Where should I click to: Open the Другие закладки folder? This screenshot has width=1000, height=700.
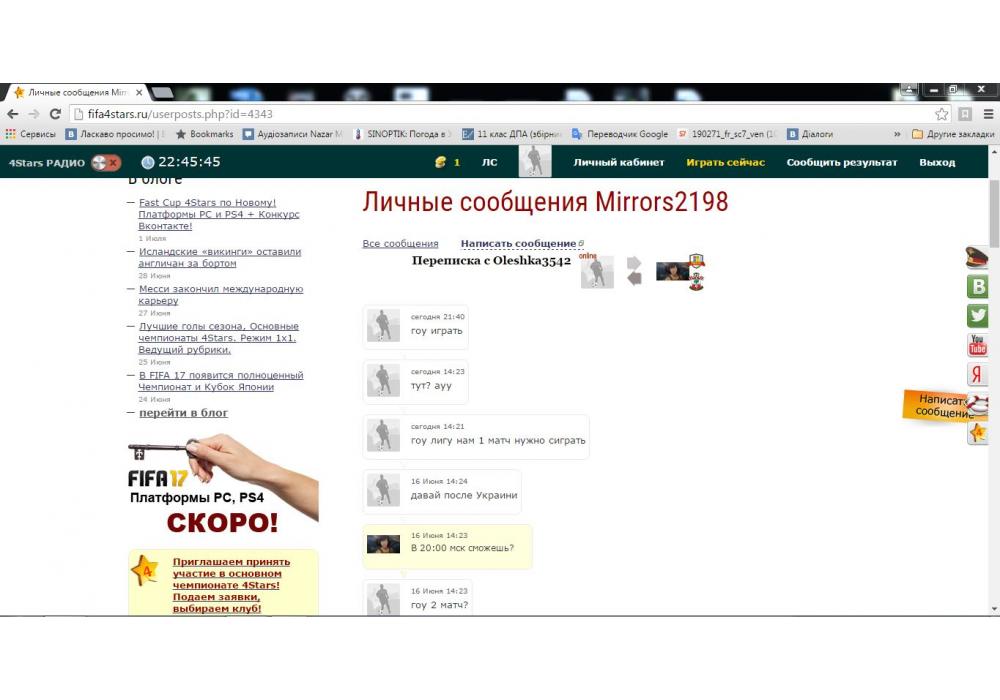pos(953,134)
